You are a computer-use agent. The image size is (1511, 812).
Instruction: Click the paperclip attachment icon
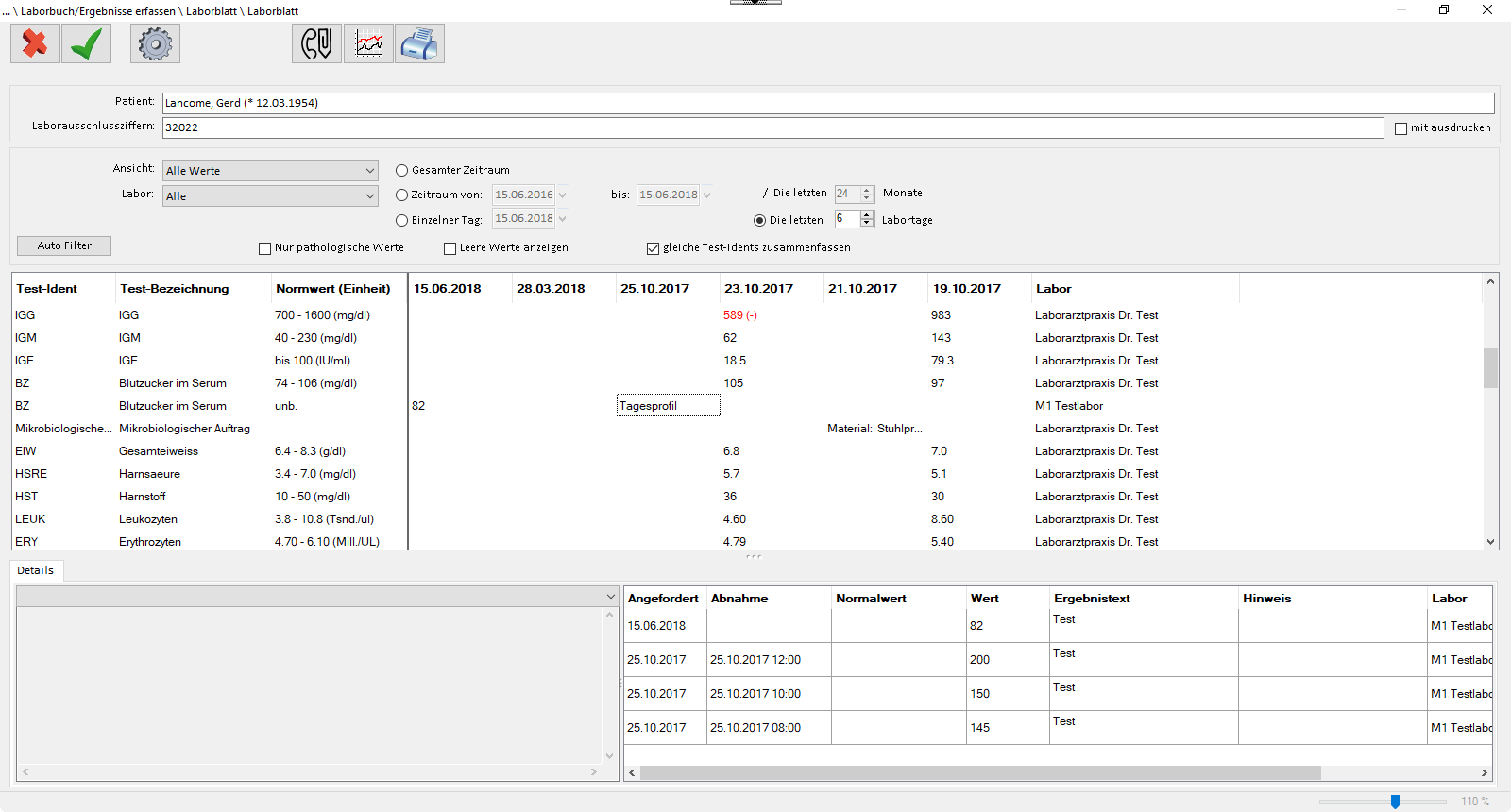click(x=316, y=43)
